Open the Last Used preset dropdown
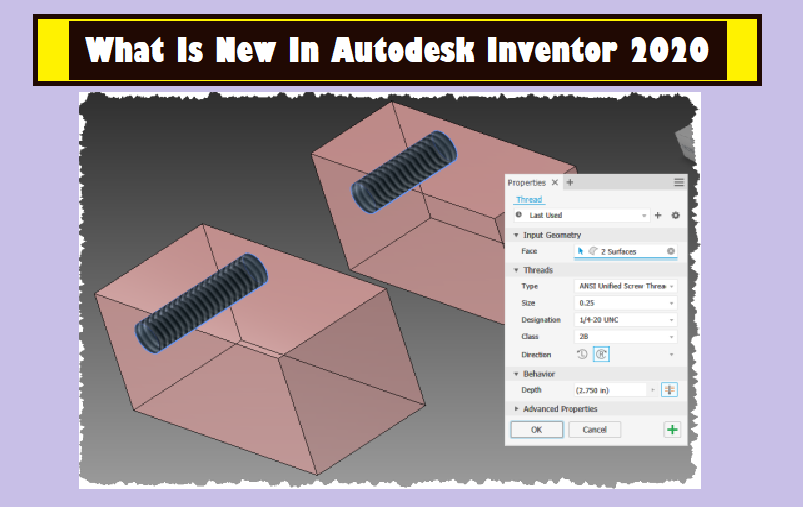803x507 pixels. coord(581,216)
